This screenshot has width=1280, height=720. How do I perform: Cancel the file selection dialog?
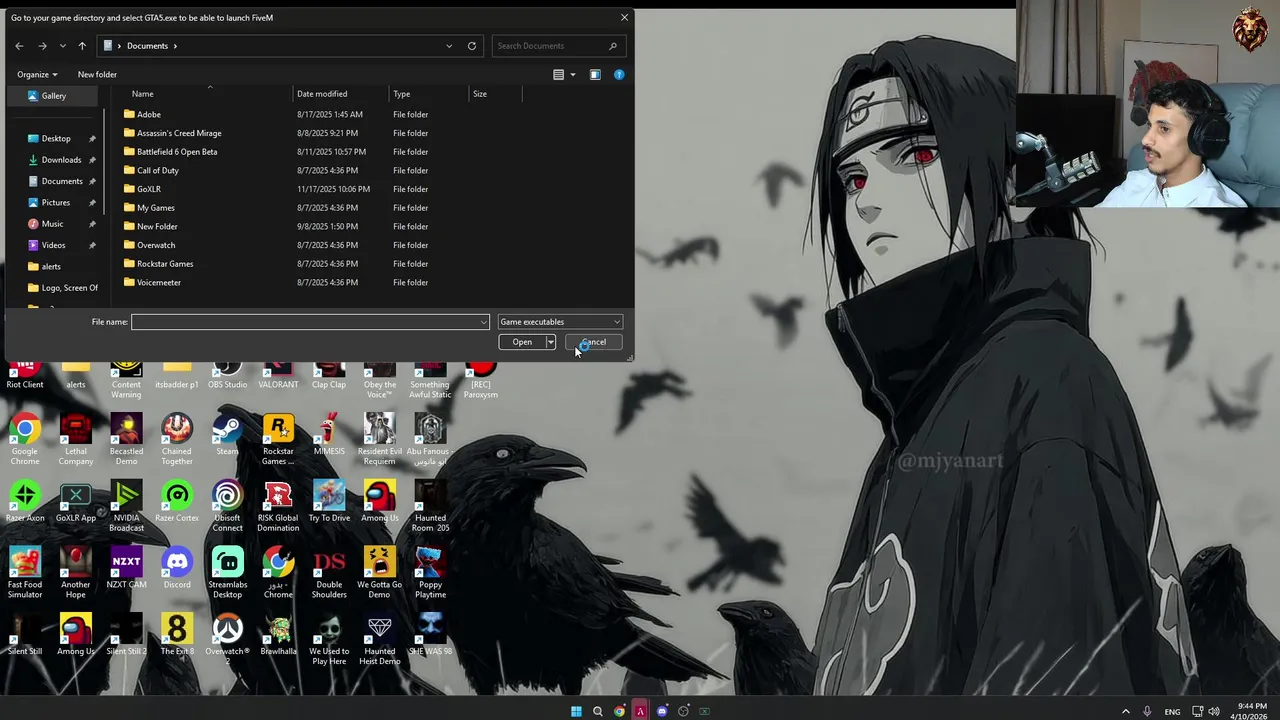pyautogui.click(x=594, y=342)
